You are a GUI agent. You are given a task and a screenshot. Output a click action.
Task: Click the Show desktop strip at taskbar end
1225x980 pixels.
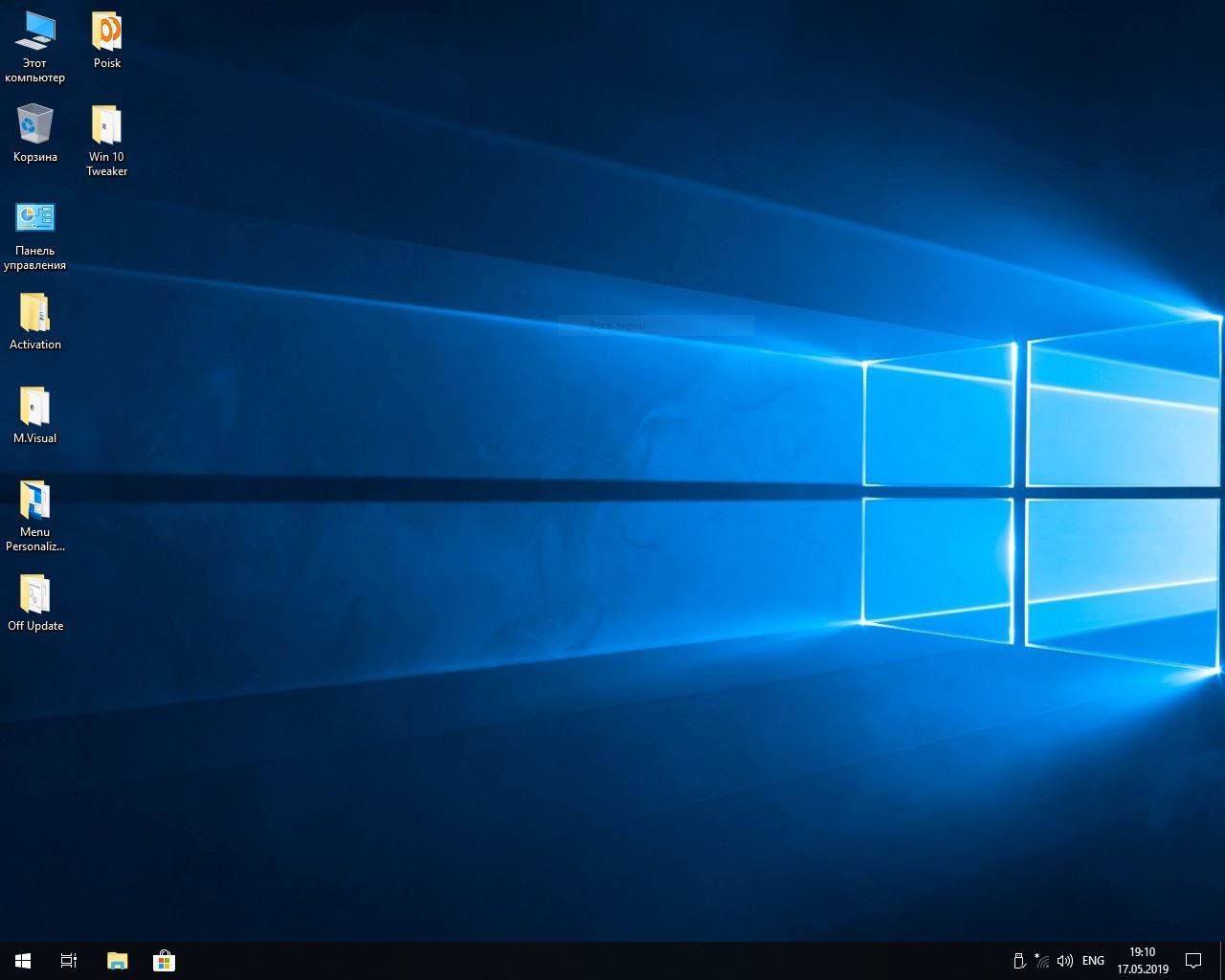(1222, 961)
